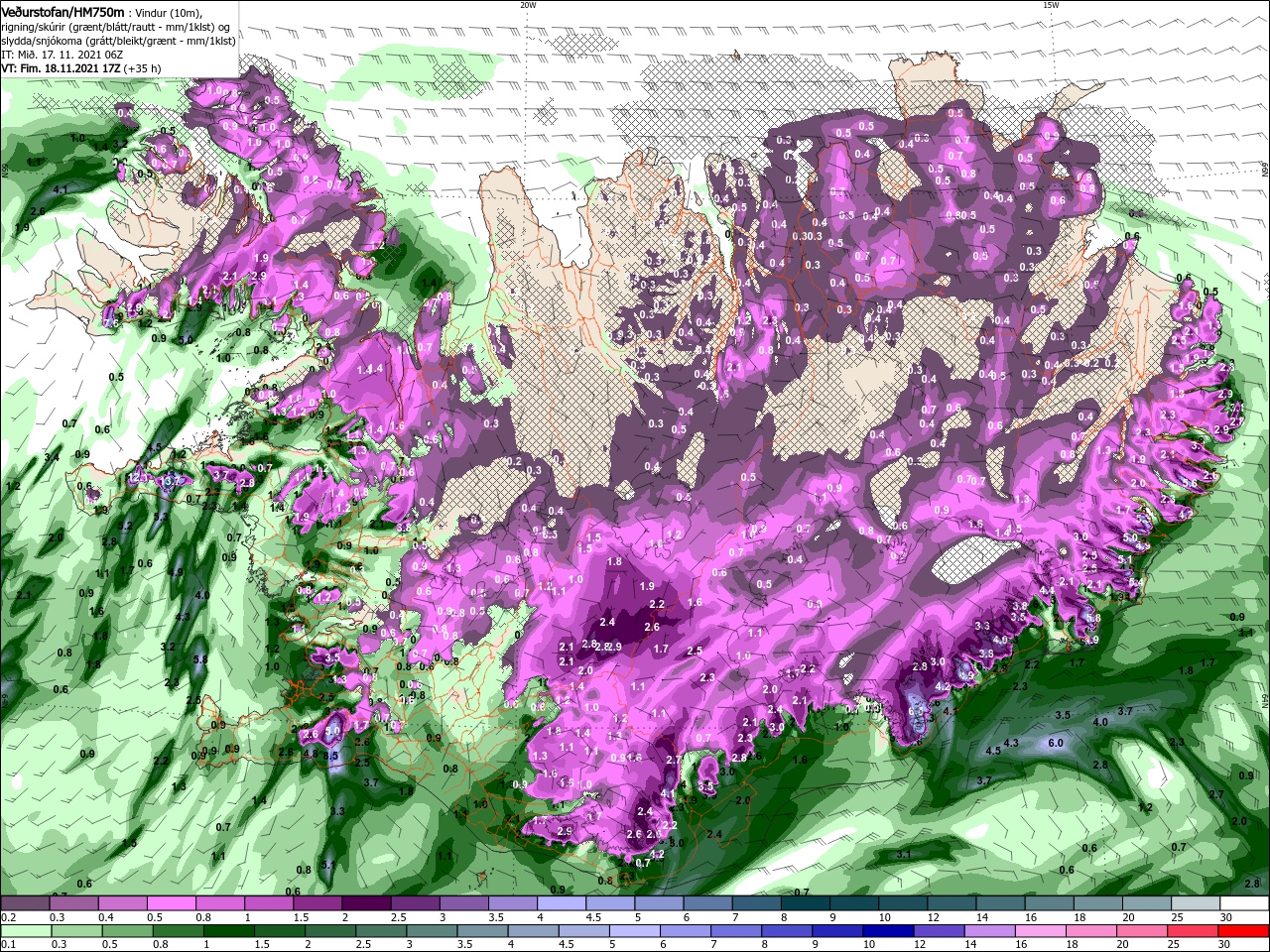1270x952 pixels.
Task: Click the 15W longitude label
Action: tap(1051, 4)
